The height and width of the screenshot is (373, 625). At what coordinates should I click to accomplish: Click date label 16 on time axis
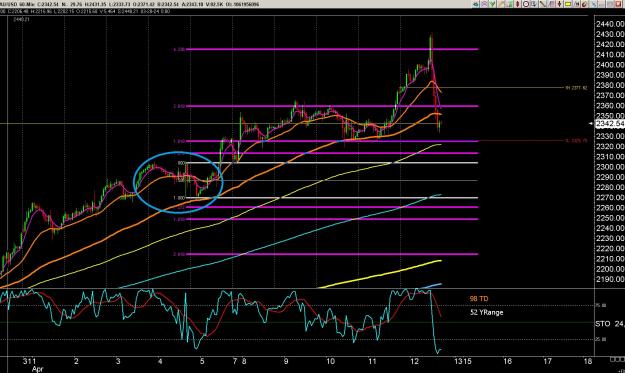pos(507,361)
